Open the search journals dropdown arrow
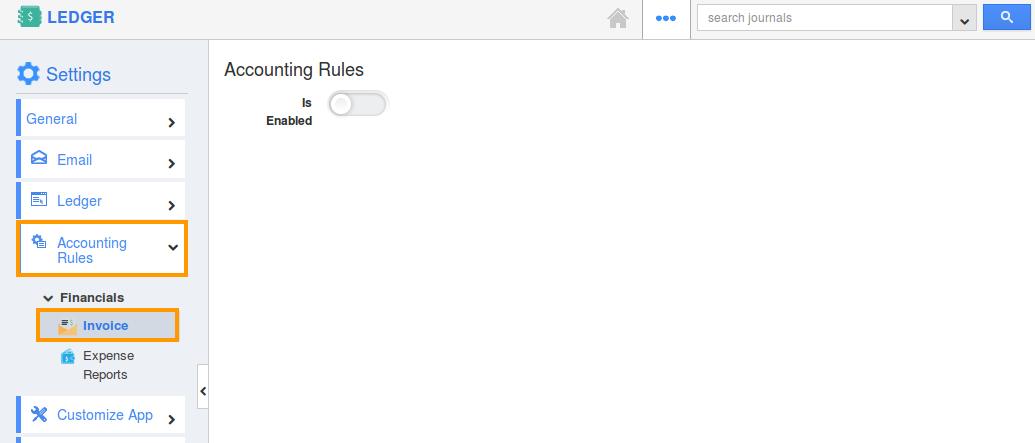The width and height of the screenshot is (1035, 443). click(964, 18)
